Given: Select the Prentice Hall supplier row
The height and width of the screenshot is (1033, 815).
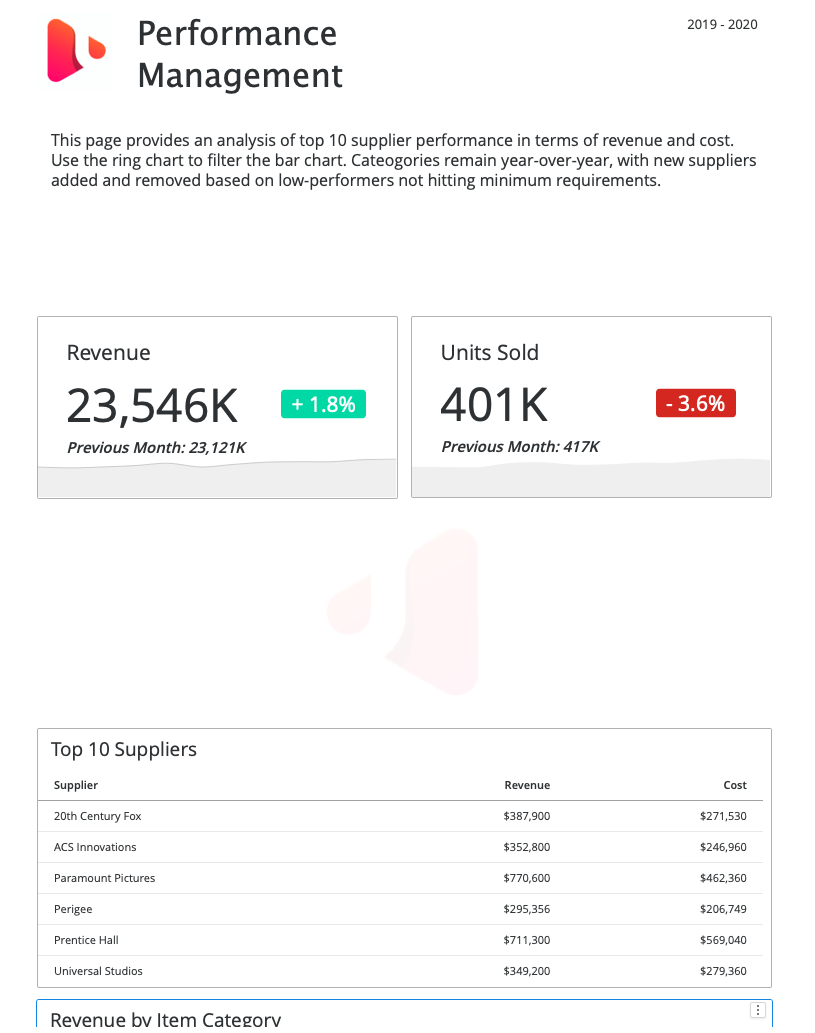Looking at the screenshot, I should (86, 940).
